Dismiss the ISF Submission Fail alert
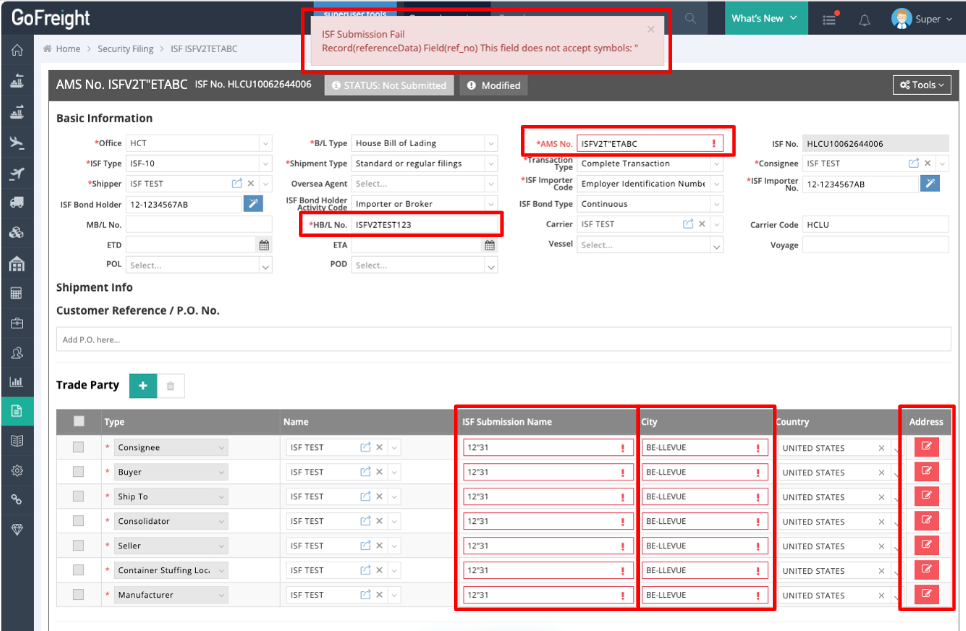 pos(651,29)
